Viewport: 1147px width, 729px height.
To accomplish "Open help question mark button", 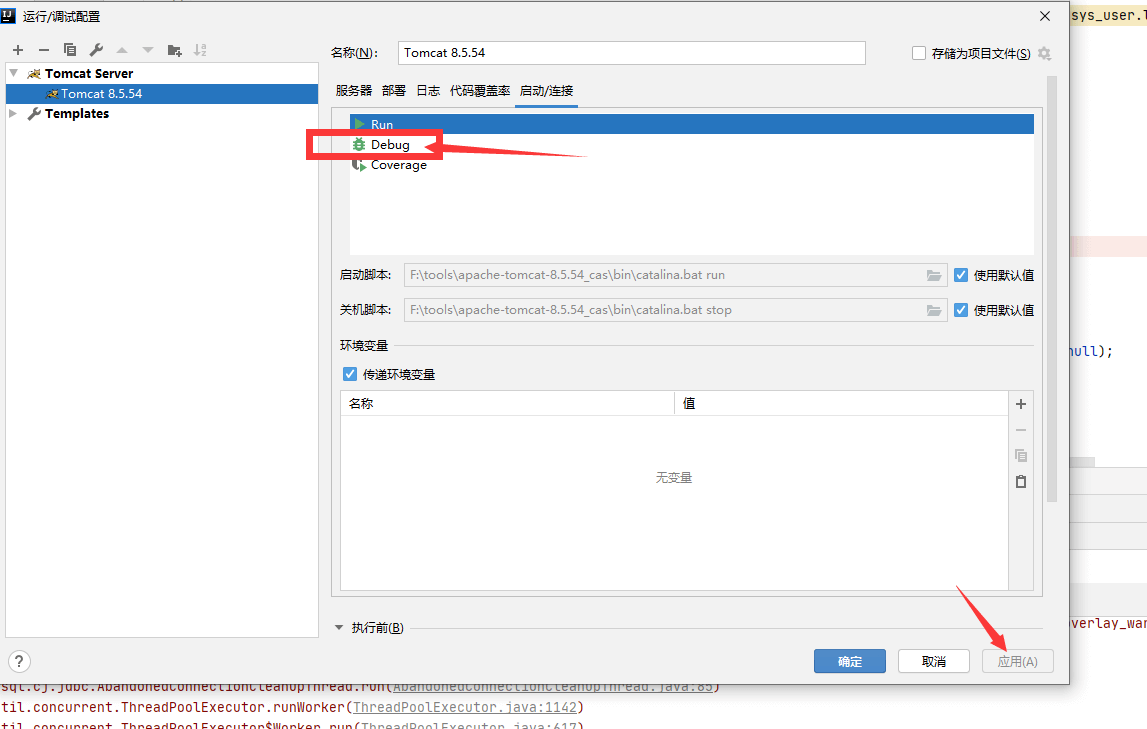I will click(x=19, y=662).
